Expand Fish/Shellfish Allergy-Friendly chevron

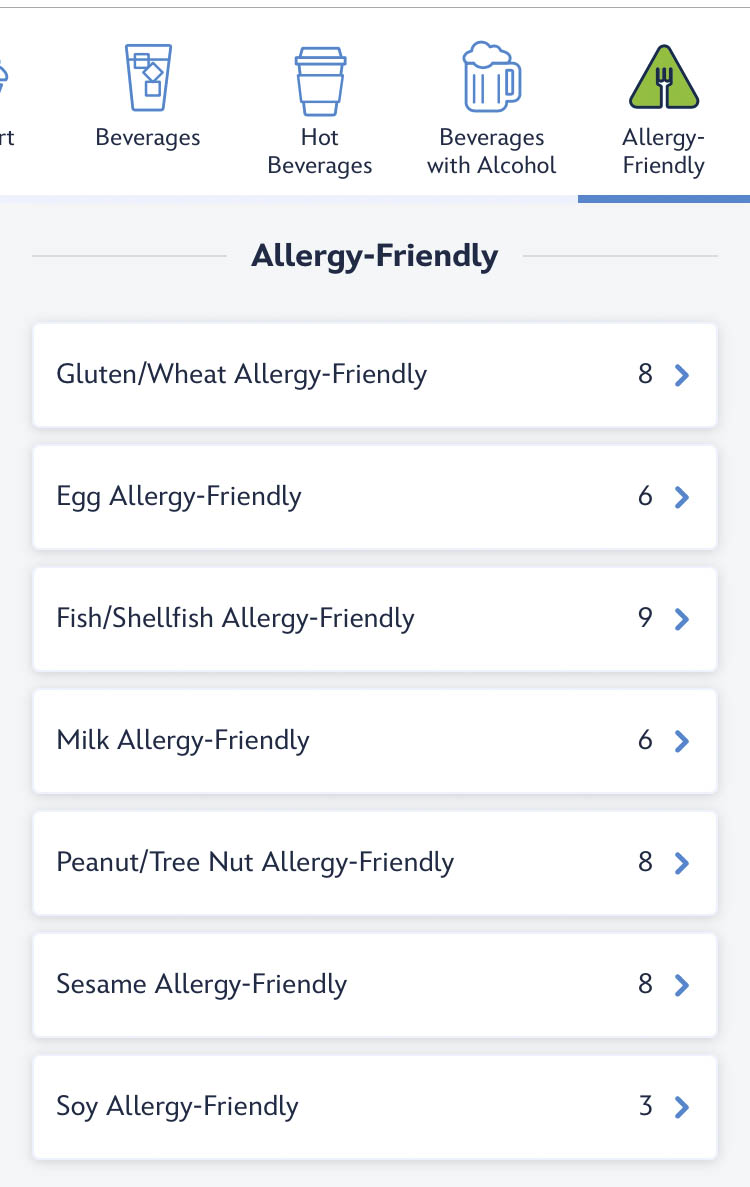[682, 619]
